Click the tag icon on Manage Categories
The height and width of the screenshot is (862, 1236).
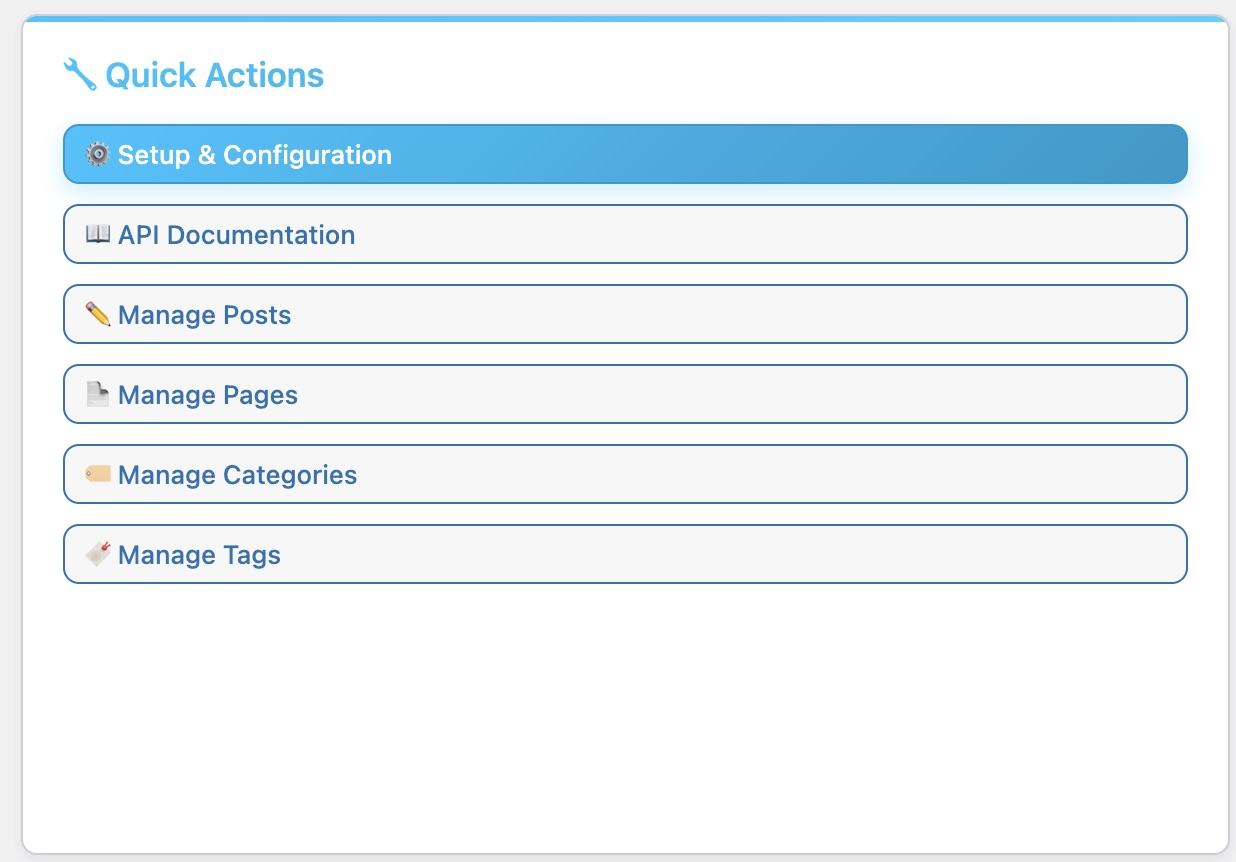(96, 474)
